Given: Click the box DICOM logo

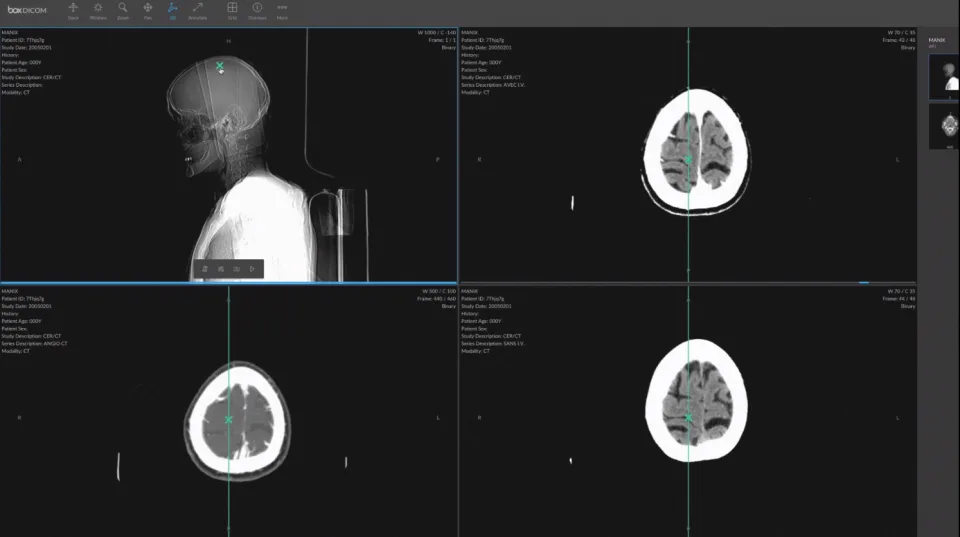Looking at the screenshot, I should click(27, 10).
